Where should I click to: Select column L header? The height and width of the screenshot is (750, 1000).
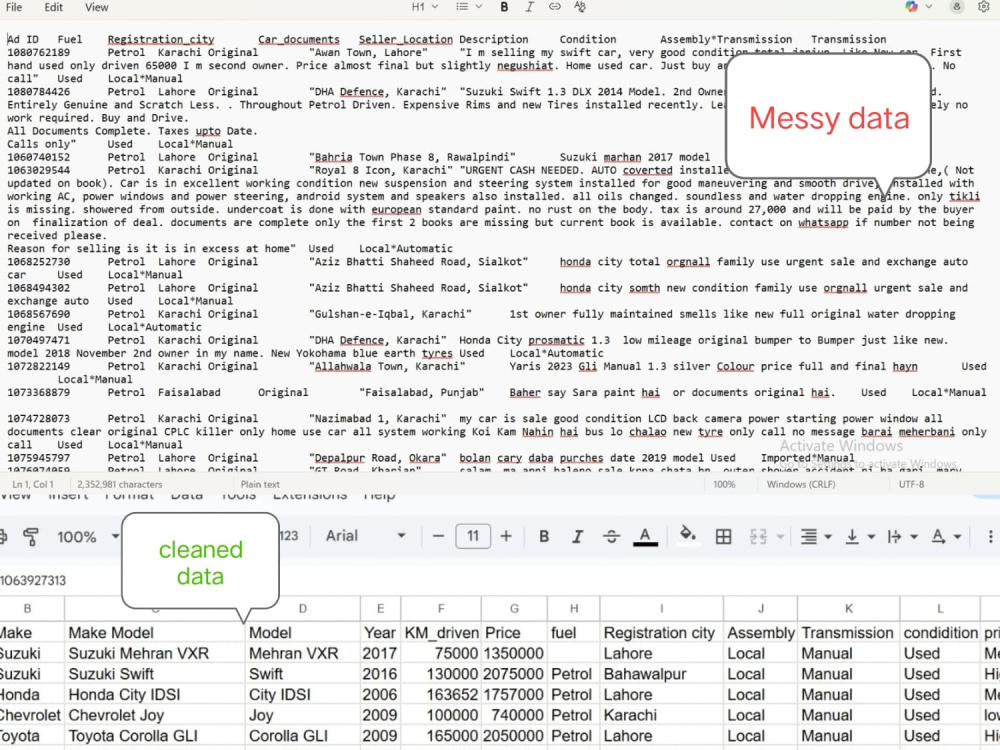pos(939,608)
